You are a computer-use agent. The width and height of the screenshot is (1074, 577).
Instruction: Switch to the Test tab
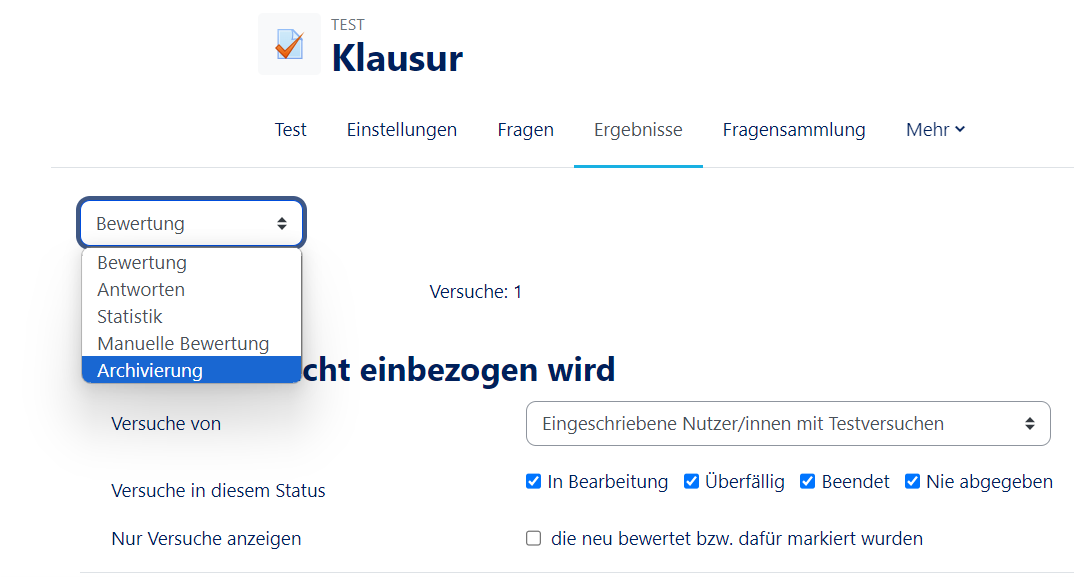pyautogui.click(x=290, y=130)
